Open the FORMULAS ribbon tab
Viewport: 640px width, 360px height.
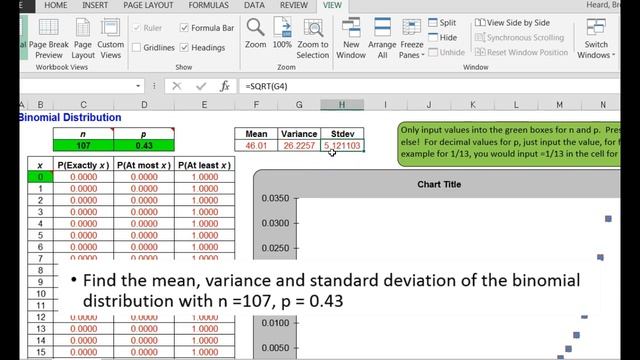point(208,5)
